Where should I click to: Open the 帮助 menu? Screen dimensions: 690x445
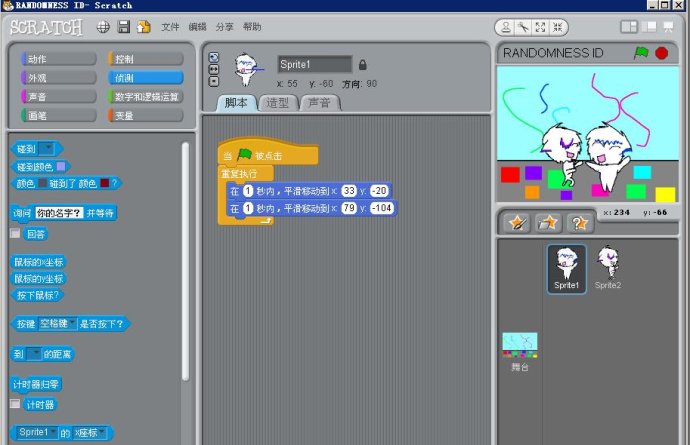(x=252, y=27)
